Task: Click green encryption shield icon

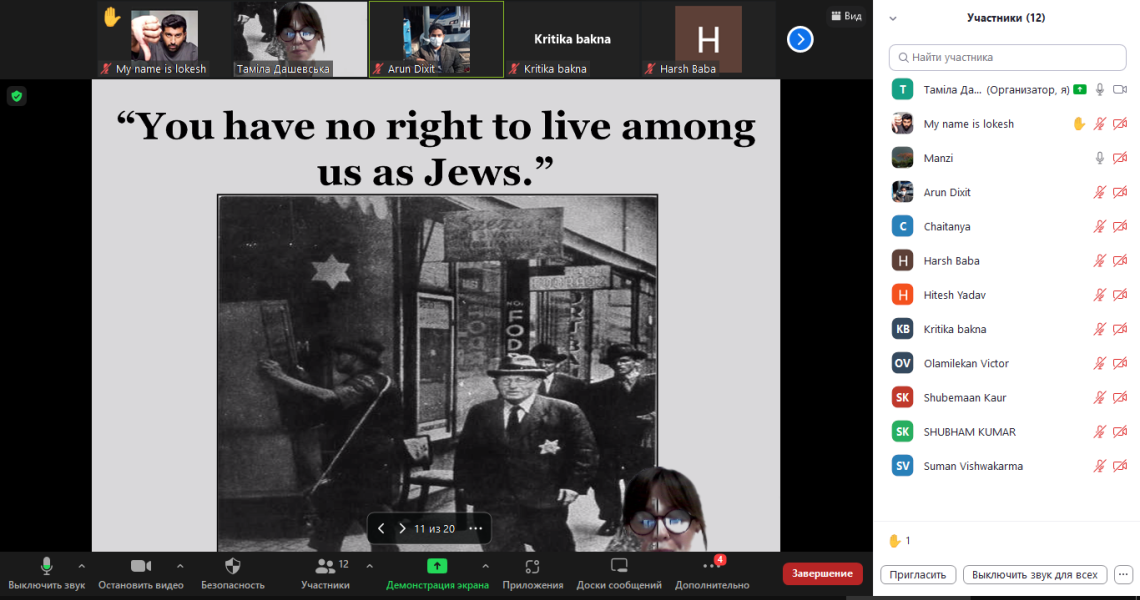Action: [x=17, y=96]
